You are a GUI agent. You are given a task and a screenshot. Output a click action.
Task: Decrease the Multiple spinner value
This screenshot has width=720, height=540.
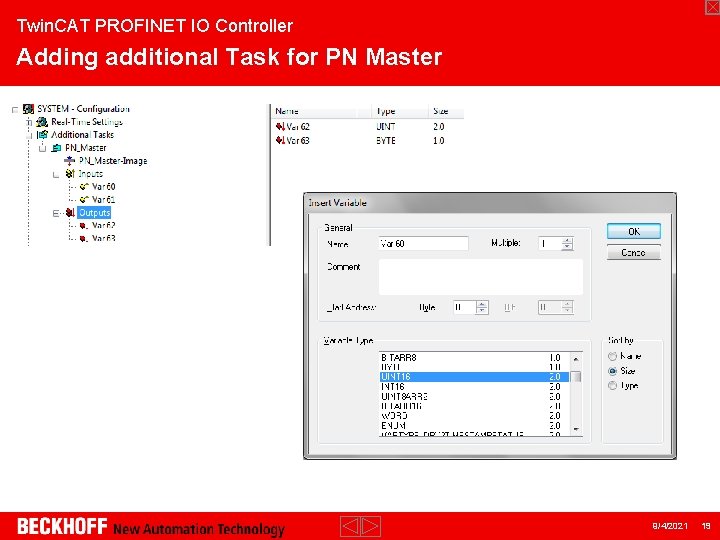[x=568, y=247]
